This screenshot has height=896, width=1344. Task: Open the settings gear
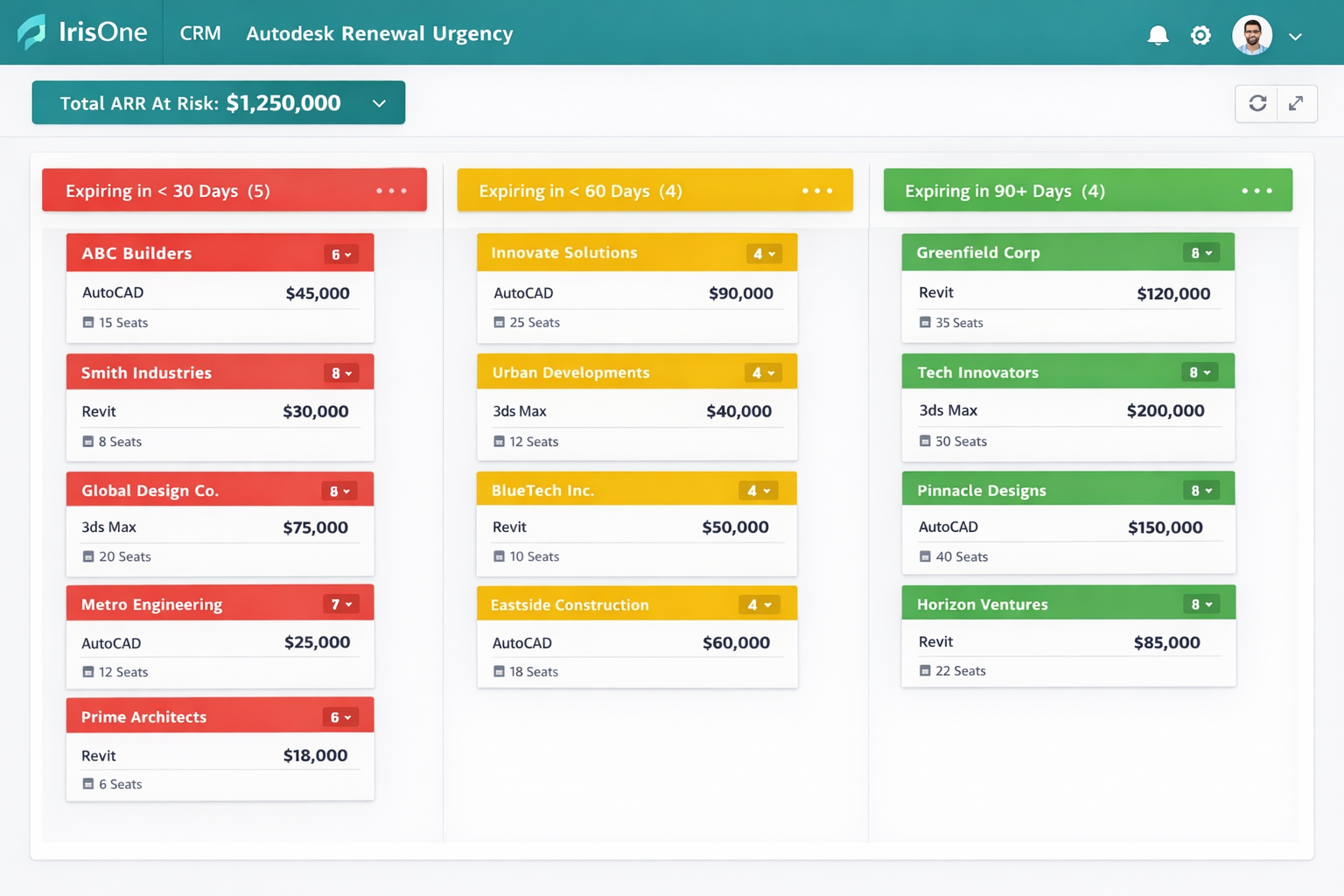click(1200, 35)
